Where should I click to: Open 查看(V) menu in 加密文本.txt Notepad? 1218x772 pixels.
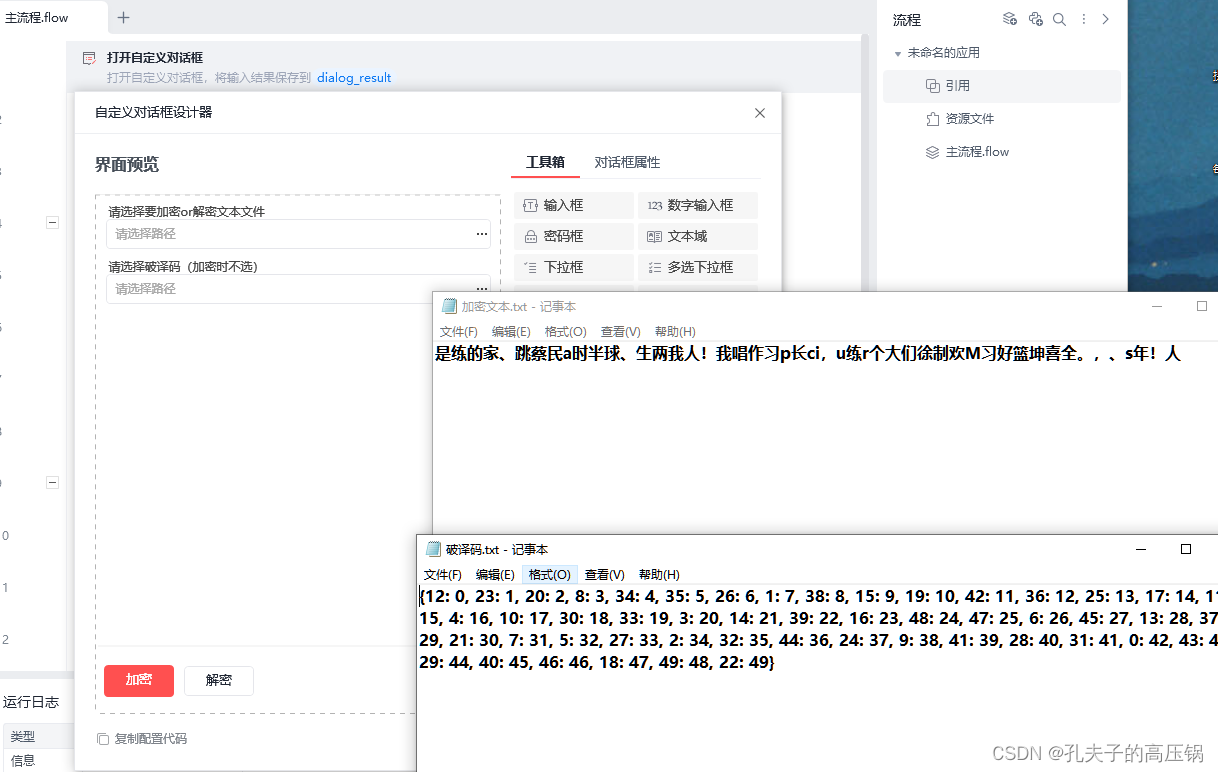[x=620, y=331]
